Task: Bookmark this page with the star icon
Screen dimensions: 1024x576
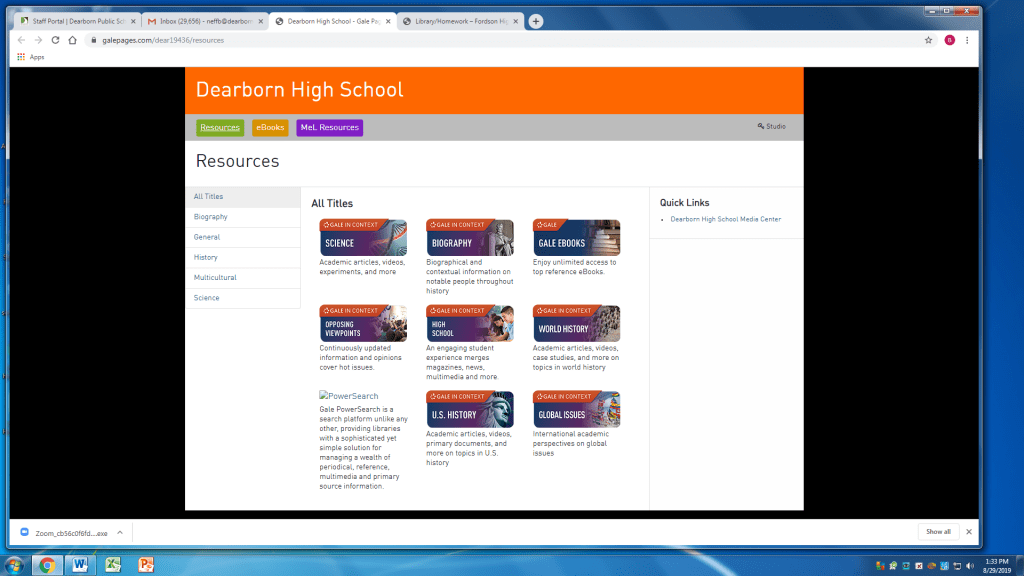Action: pos(928,40)
